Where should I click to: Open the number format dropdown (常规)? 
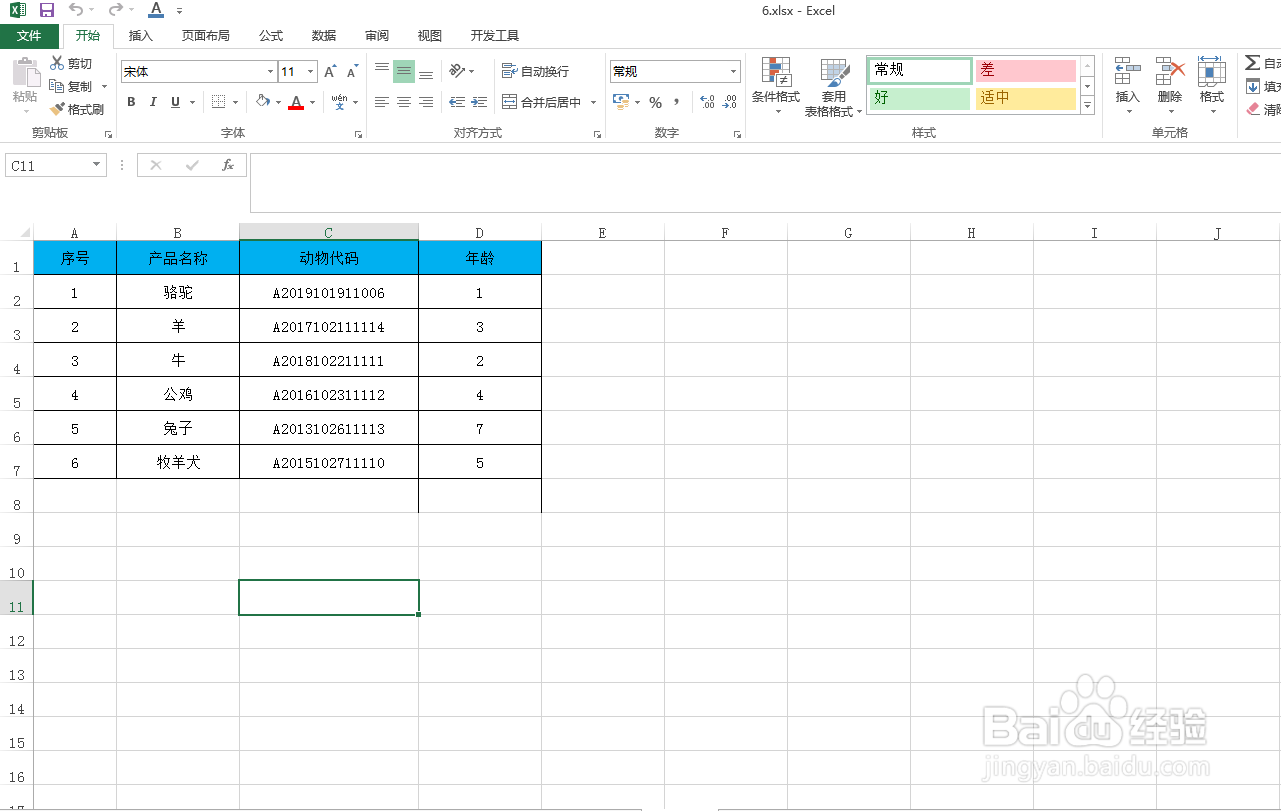pyautogui.click(x=733, y=72)
